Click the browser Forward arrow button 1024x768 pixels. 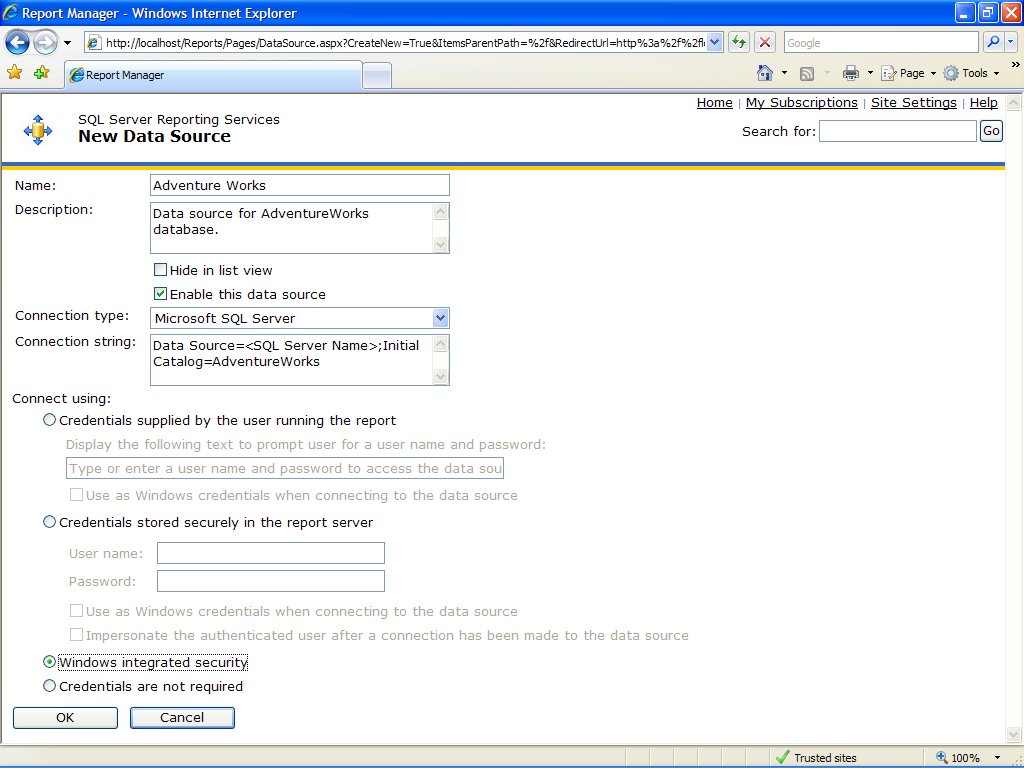[x=45, y=43]
